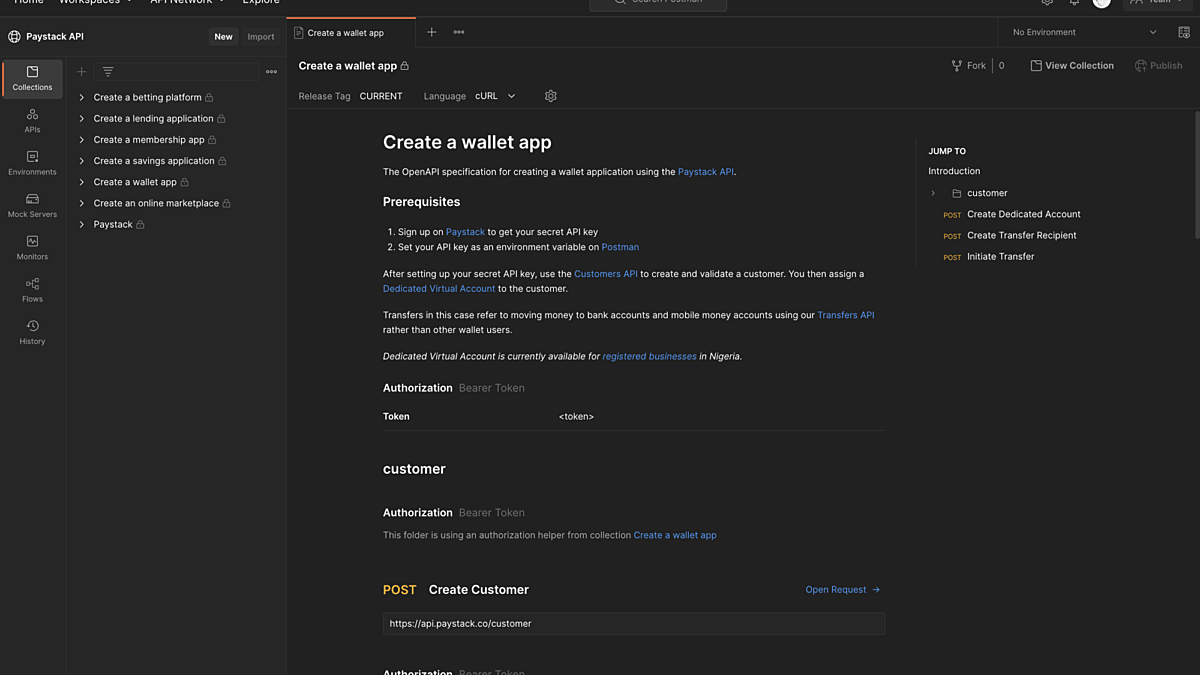Open the Paystack API link in description
This screenshot has width=1200, height=675.
(x=706, y=172)
